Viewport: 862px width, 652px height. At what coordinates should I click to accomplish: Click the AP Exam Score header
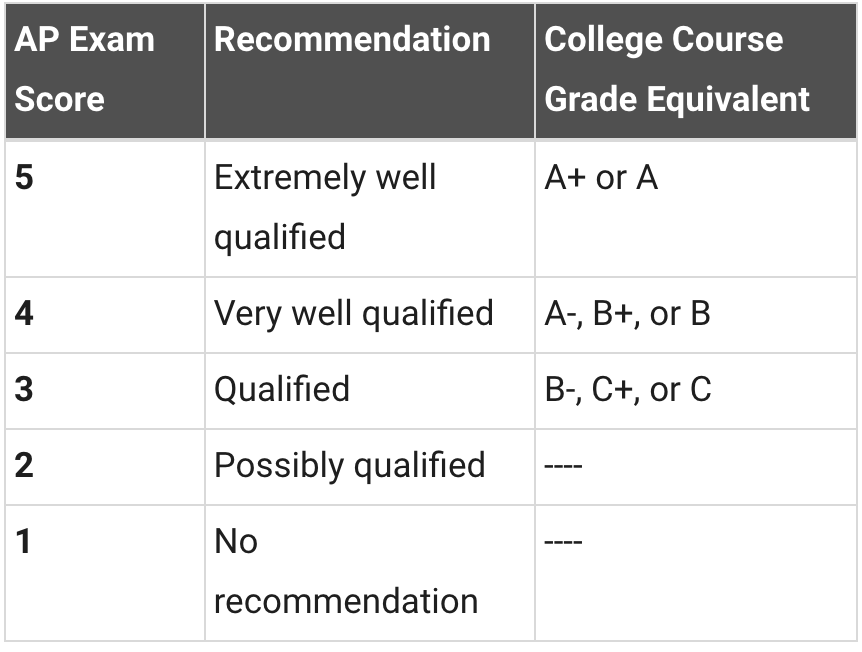tap(105, 70)
